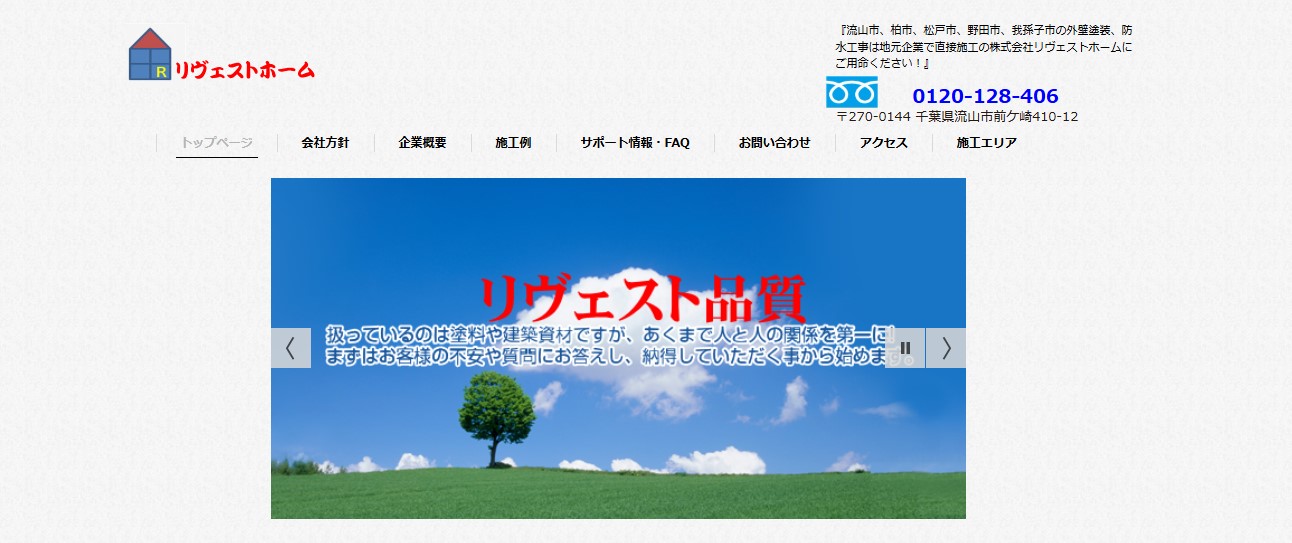The height and width of the screenshot is (543, 1292).
Task: Click the house-shaped Rivest Home logo icon
Action: coord(150,55)
